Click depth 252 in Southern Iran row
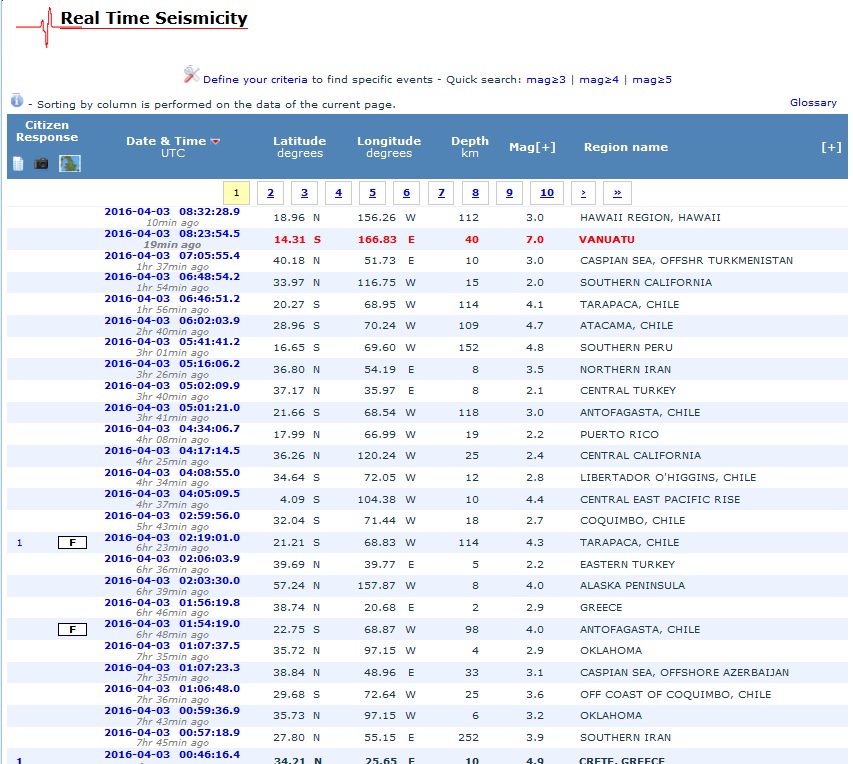Screen dimensions: 853x764 click(x=468, y=737)
